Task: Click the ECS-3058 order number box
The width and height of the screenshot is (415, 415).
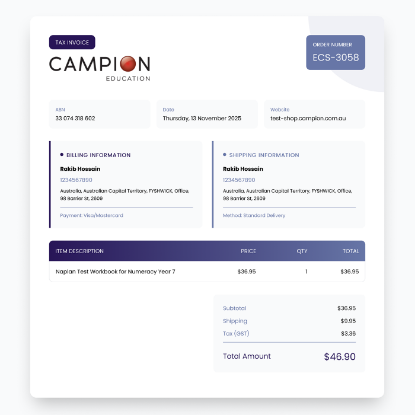Action: coord(335,52)
